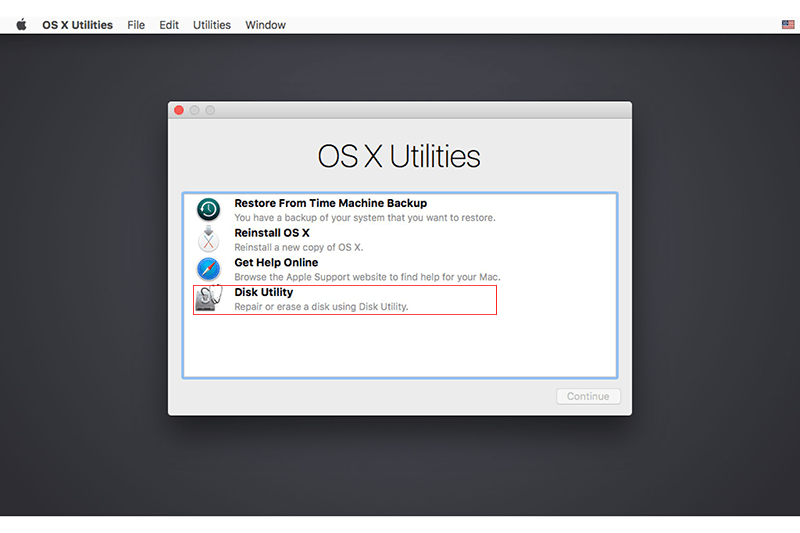
Task: Open the OS X Utilities menu
Action: pos(78,25)
